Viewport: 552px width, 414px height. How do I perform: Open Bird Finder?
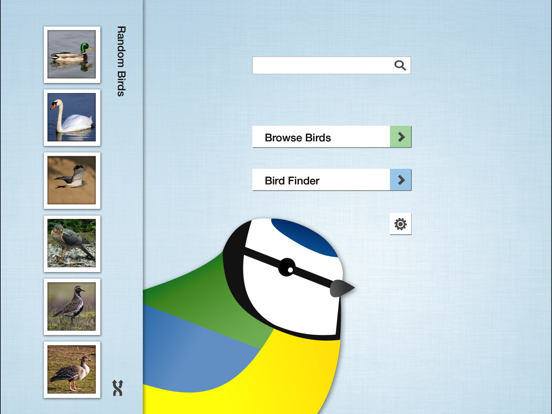[x=332, y=180]
